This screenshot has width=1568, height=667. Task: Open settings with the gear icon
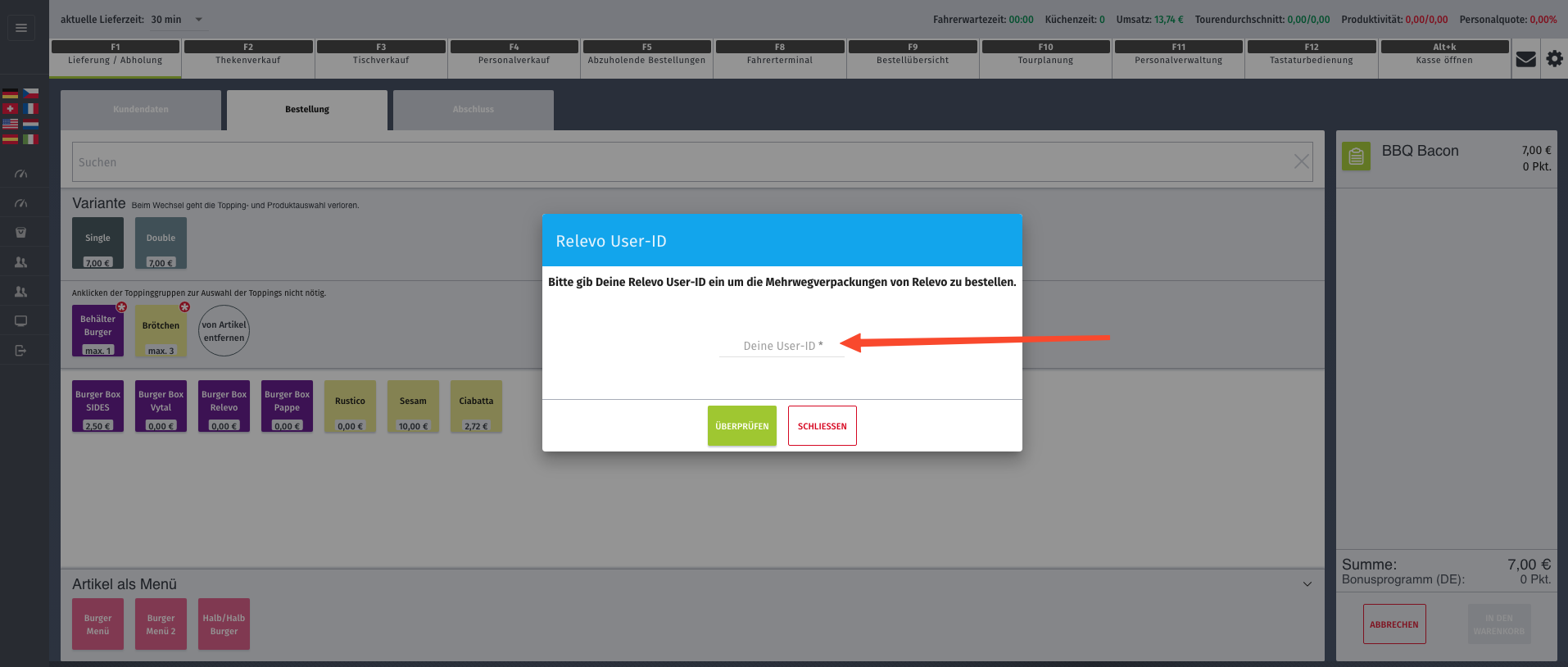point(1554,59)
